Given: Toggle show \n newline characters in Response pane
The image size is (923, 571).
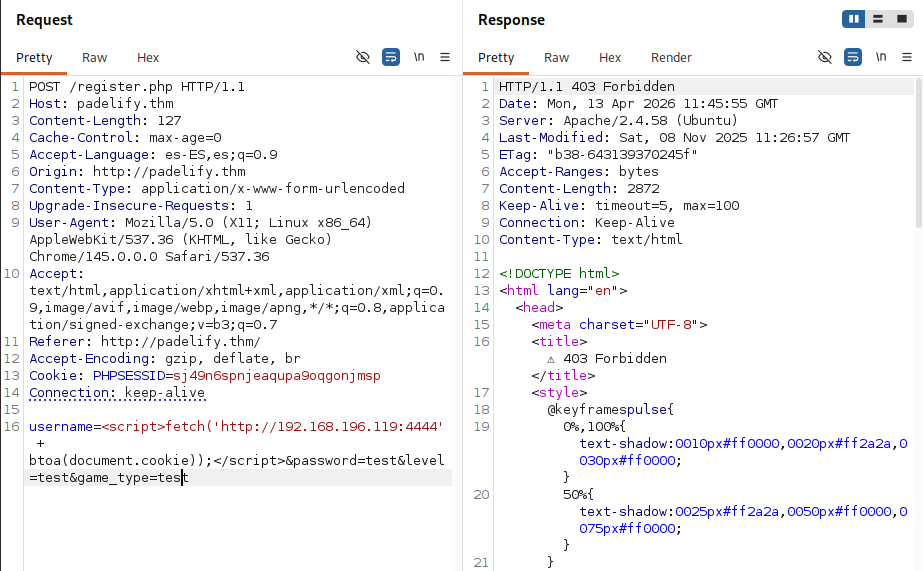Looking at the screenshot, I should [x=881, y=57].
